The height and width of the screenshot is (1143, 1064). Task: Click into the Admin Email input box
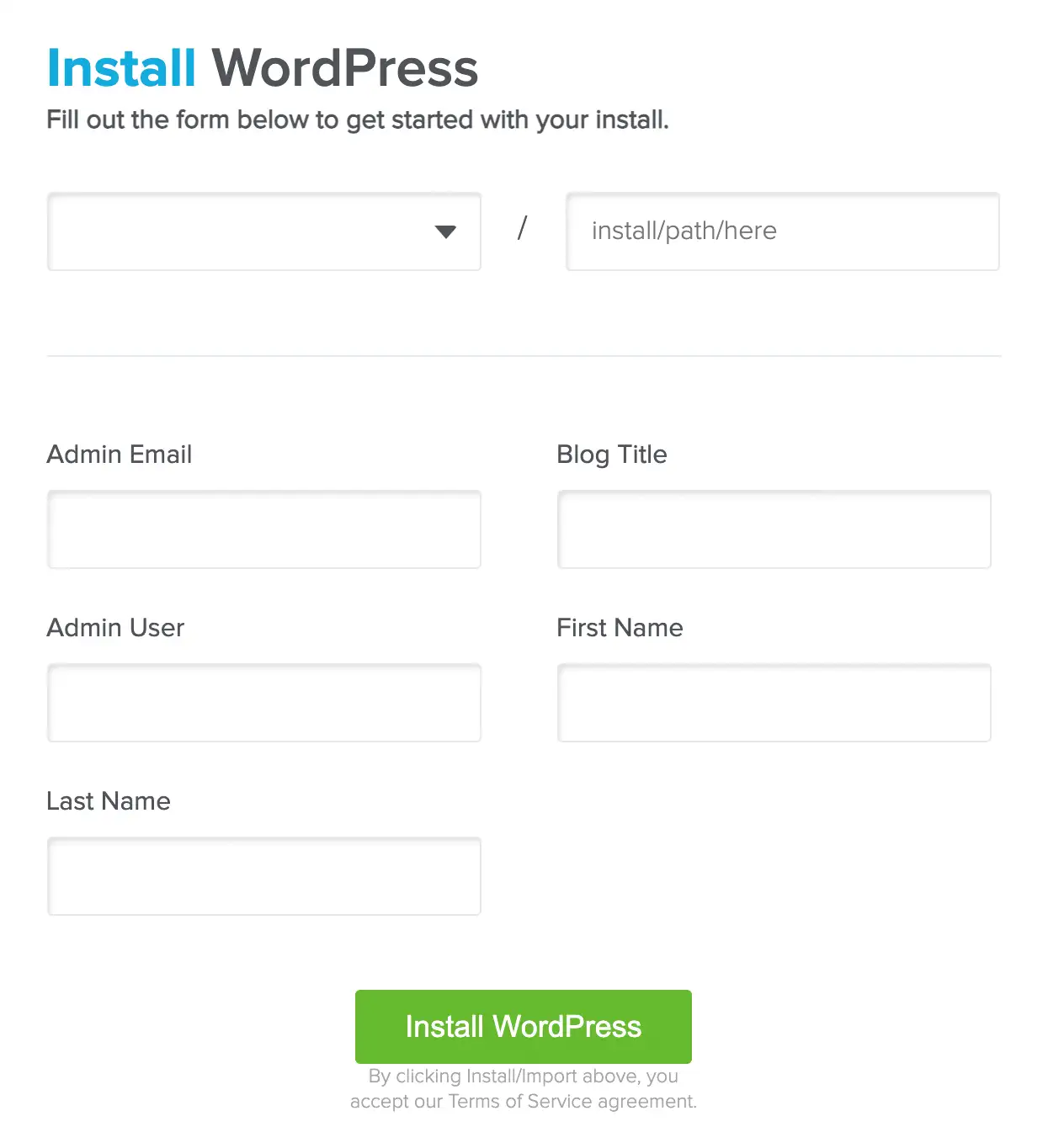coord(264,529)
